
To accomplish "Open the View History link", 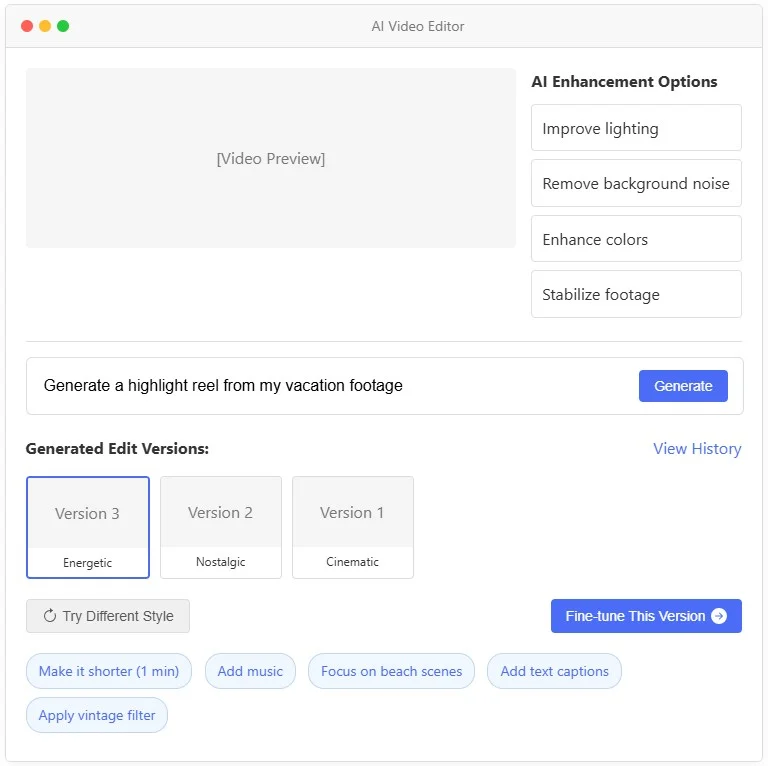I will (696, 449).
